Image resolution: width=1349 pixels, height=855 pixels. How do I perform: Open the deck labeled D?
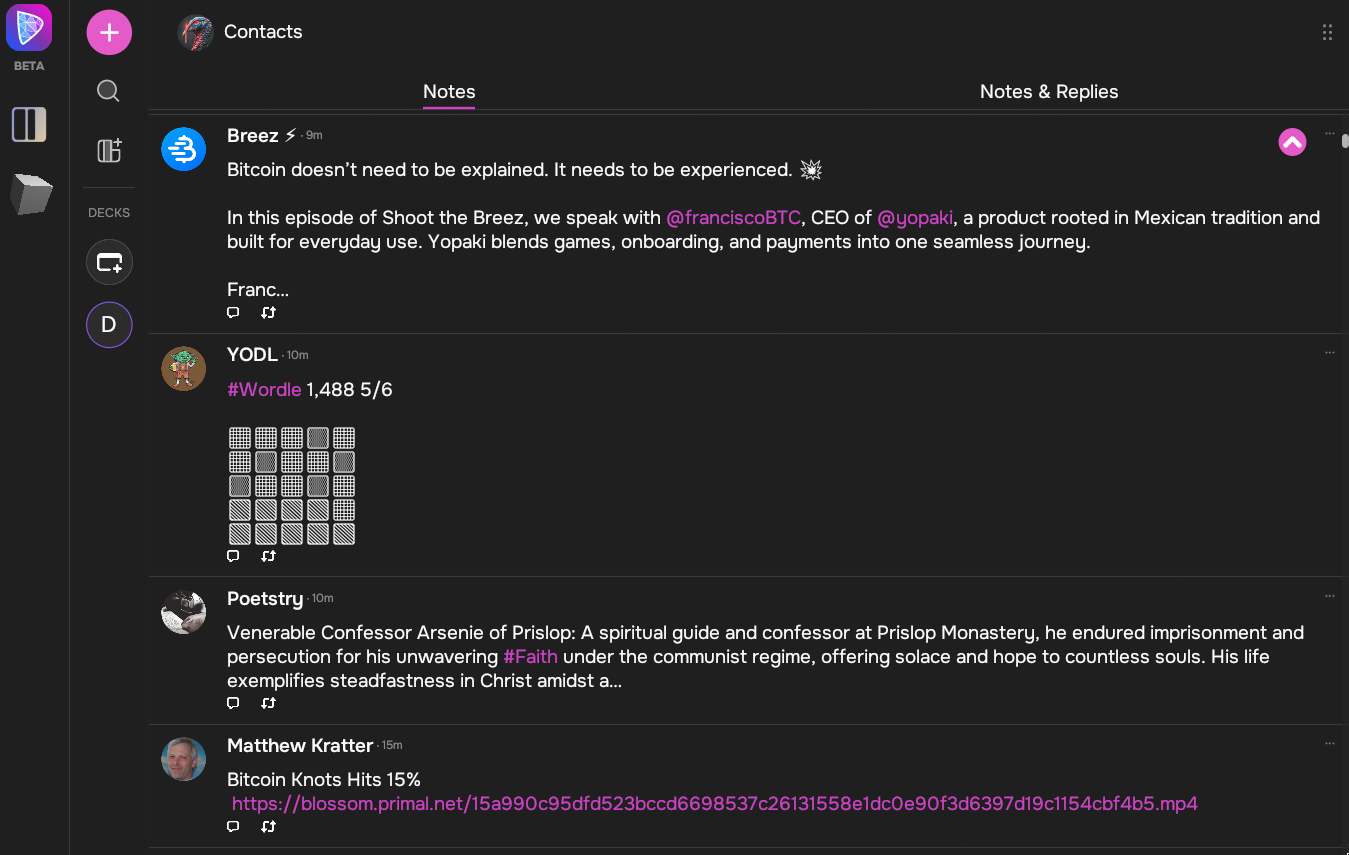pyautogui.click(x=109, y=325)
